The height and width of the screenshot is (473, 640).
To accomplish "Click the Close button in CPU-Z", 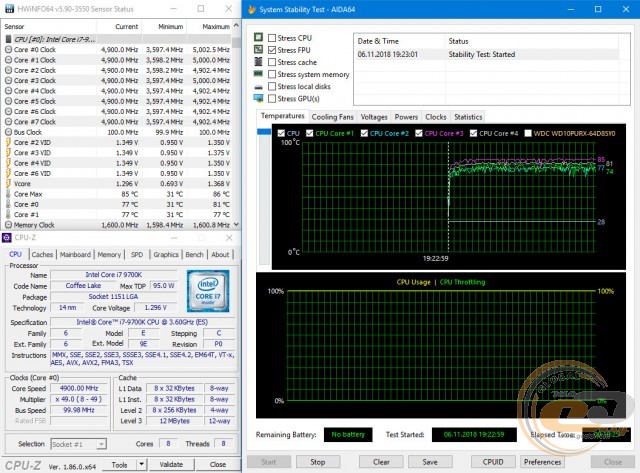I will click(x=218, y=464).
